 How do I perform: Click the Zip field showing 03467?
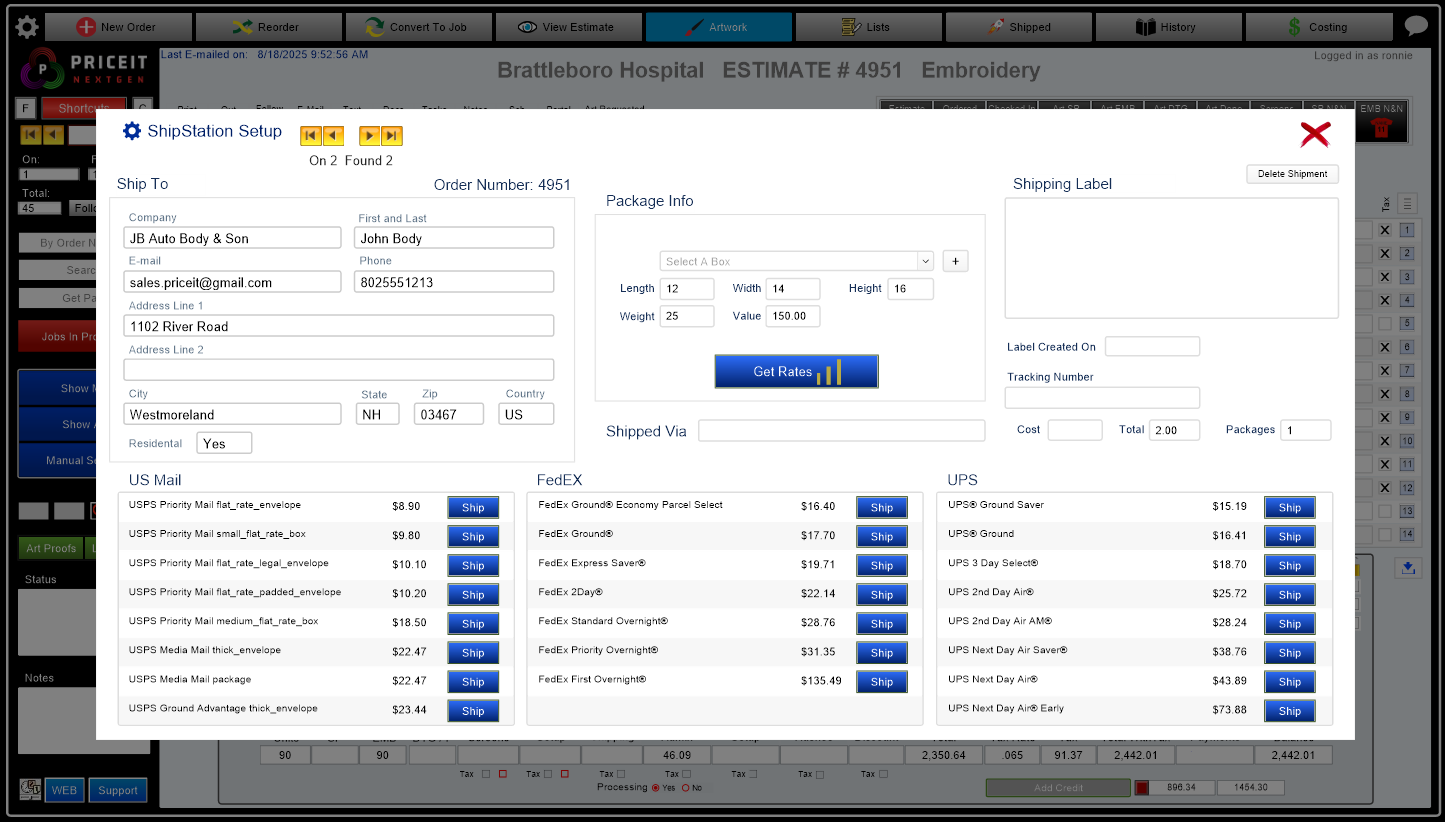click(x=449, y=414)
